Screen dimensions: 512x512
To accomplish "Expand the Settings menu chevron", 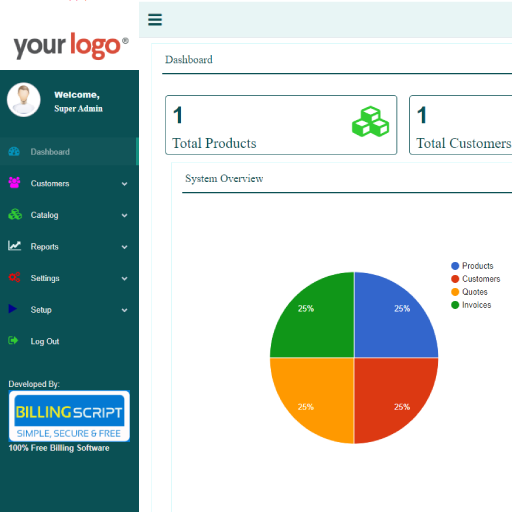I will 124,278.
